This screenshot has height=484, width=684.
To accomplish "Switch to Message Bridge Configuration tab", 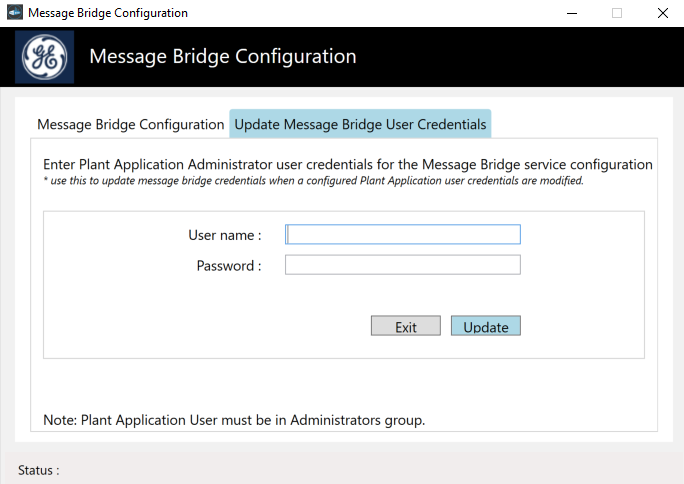I will tap(130, 124).
